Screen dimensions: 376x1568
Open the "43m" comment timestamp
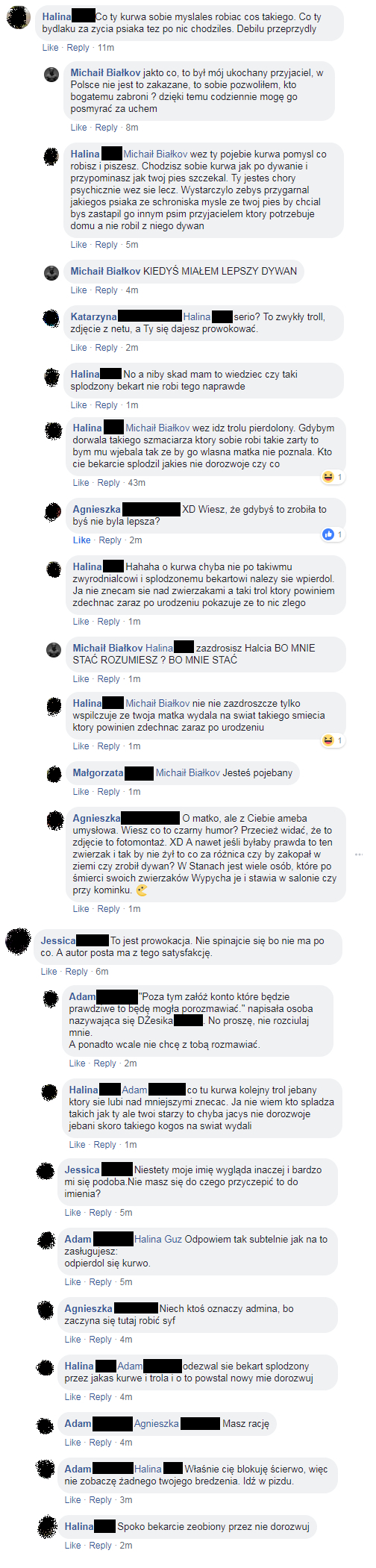(137, 483)
